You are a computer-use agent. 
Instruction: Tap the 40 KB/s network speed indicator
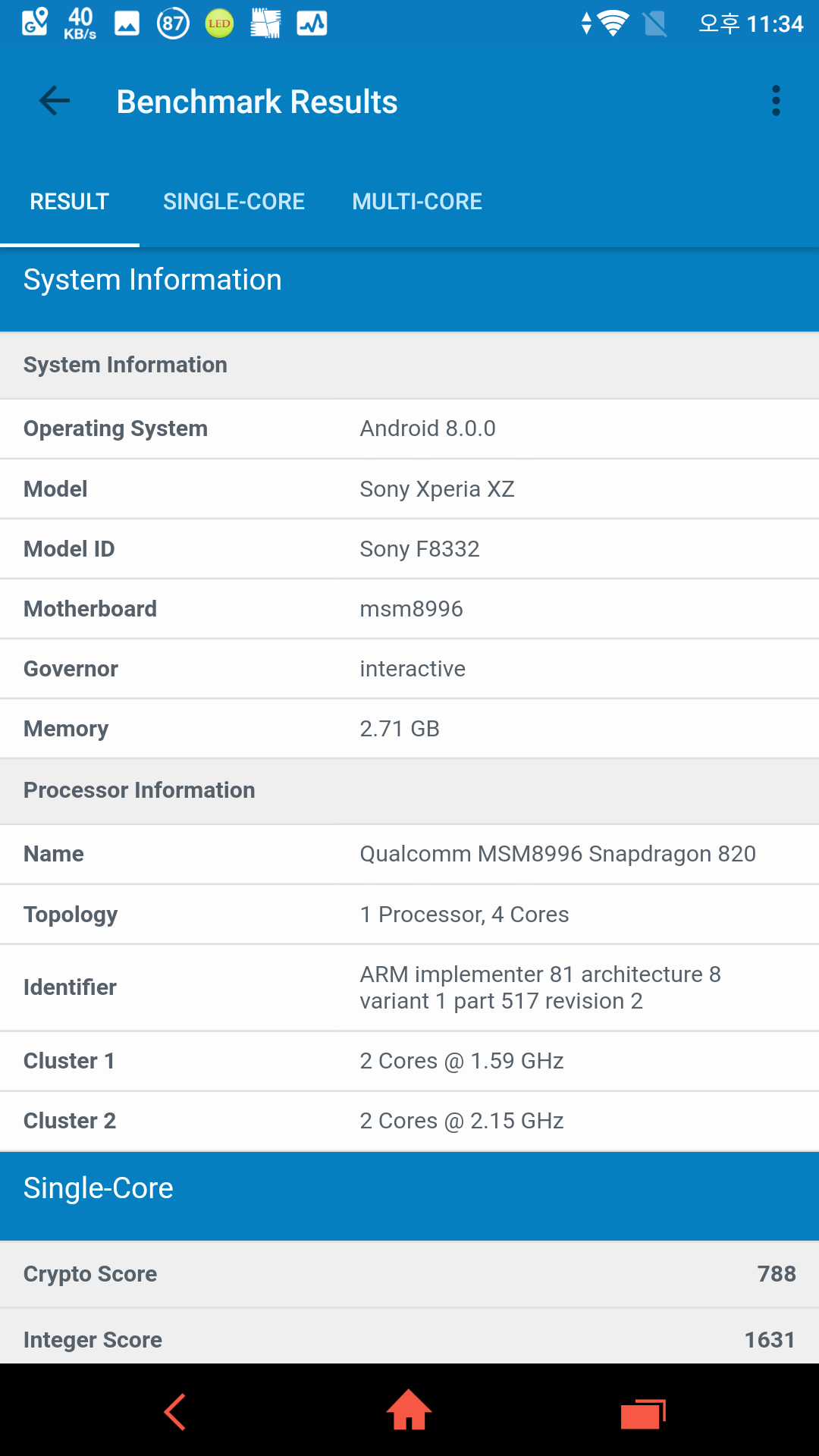(x=80, y=24)
